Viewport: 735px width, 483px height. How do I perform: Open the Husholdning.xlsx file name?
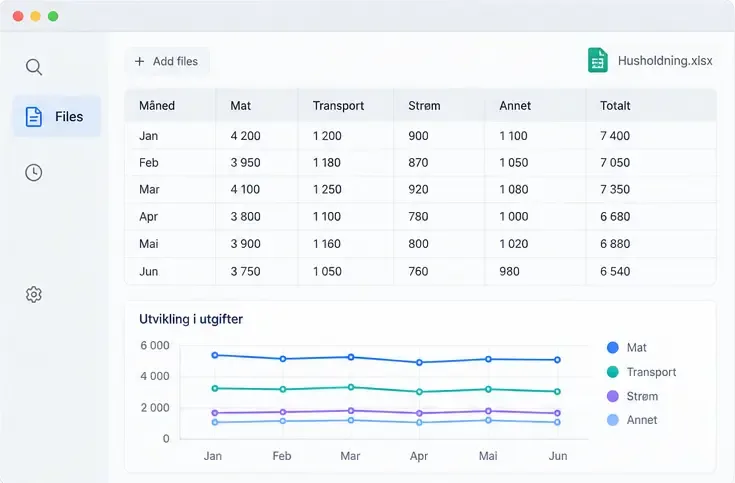665,60
